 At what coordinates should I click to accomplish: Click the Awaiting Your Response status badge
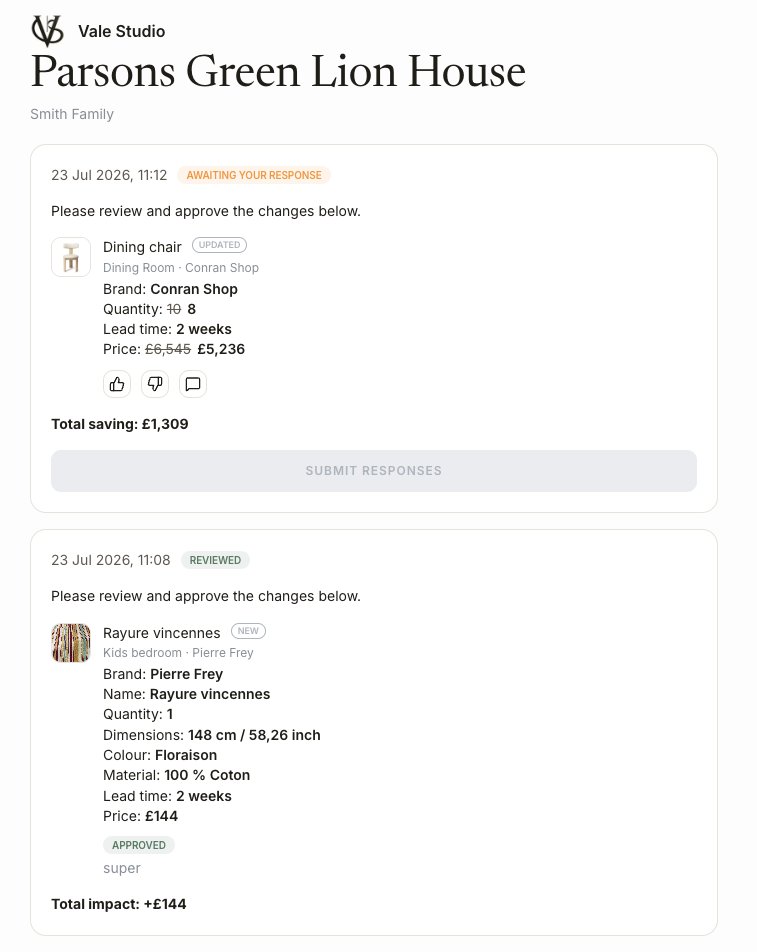tap(254, 175)
